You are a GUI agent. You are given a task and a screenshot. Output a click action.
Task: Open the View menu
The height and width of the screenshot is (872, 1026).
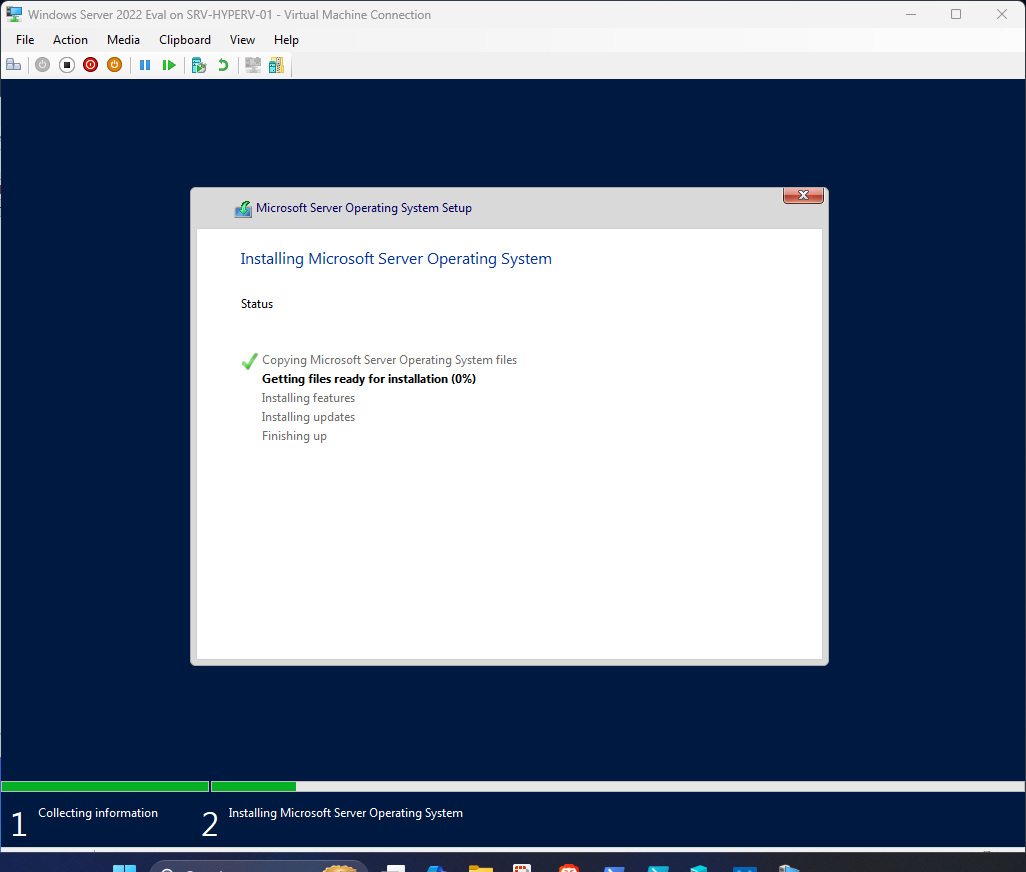(242, 40)
